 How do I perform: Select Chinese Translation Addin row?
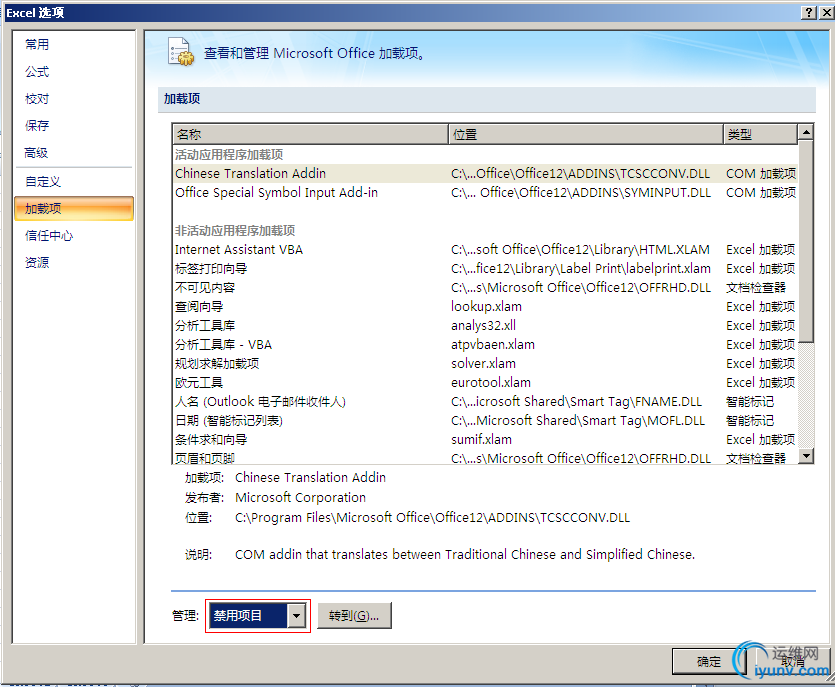(485, 174)
